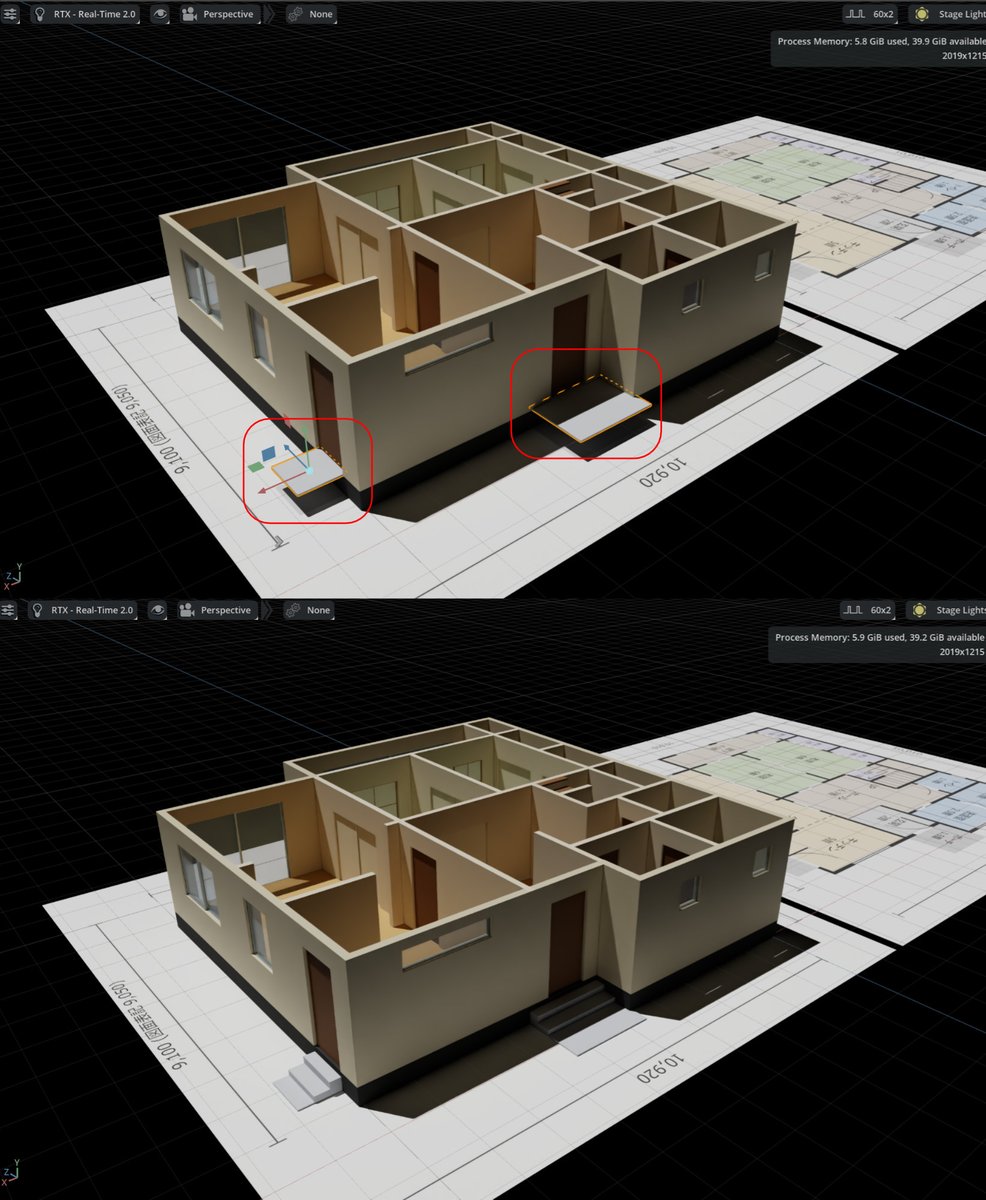Grab the red X-axis arrow of the move gizmo

pyautogui.click(x=264, y=489)
